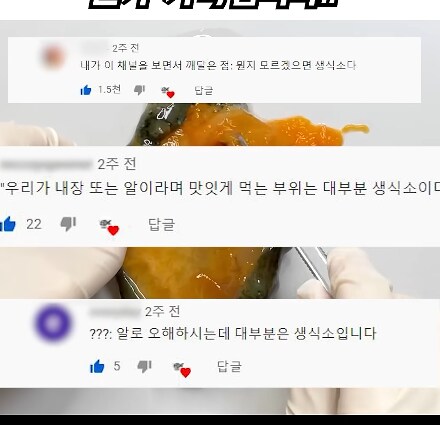This screenshot has width=440, height=425.
Task: Dislike the middle comment with 22 likes
Action: pyautogui.click(x=68, y=224)
